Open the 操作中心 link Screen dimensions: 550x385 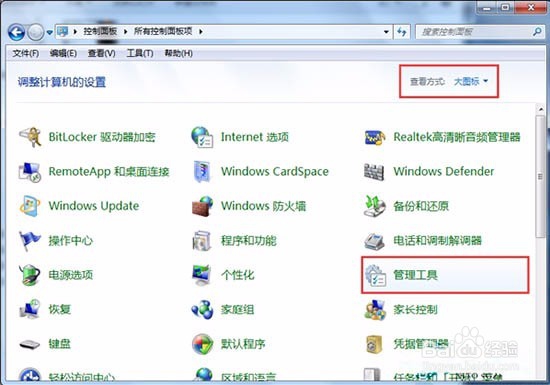coord(71,241)
